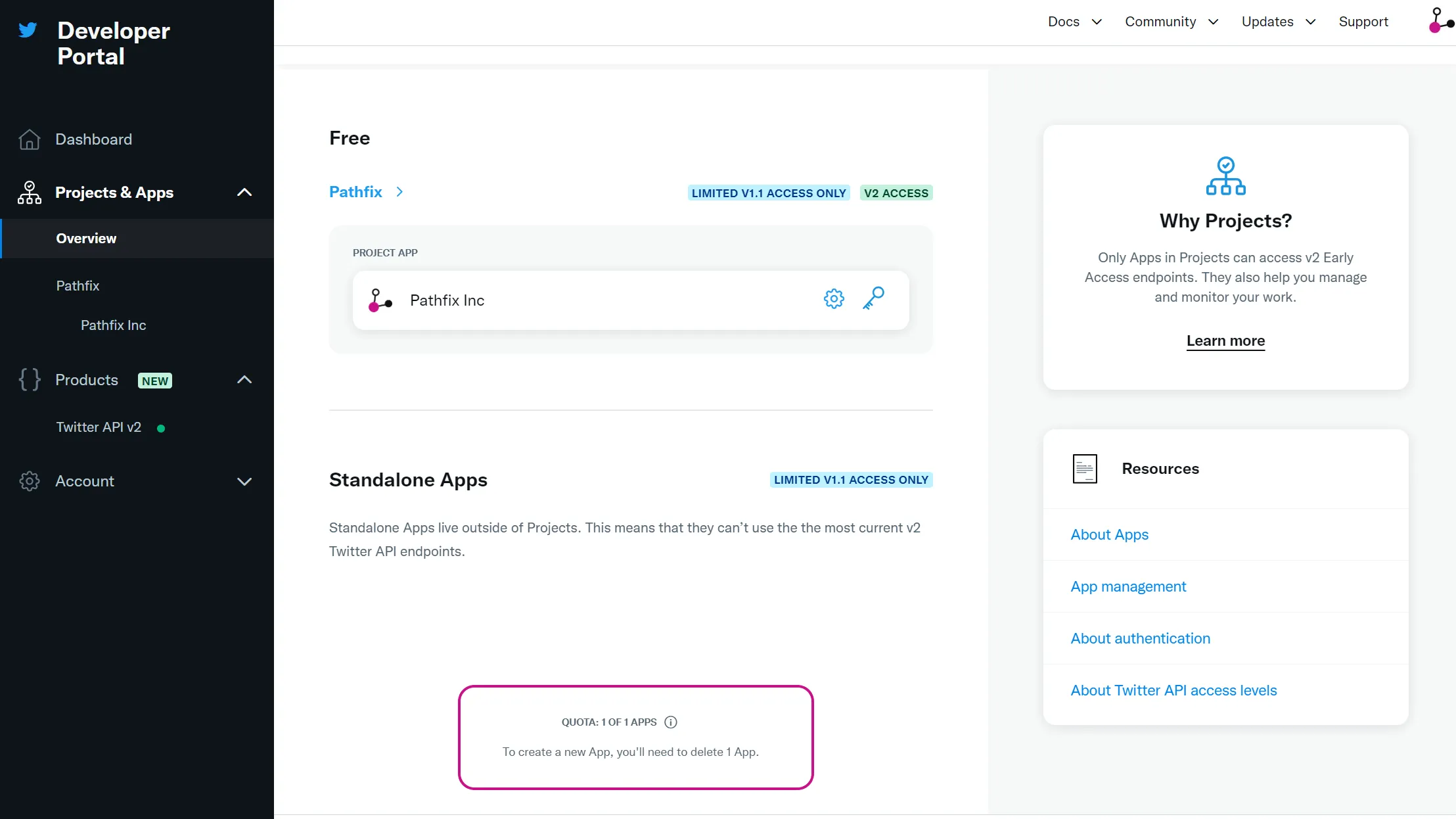Collapse the Projects & Apps section
The width and height of the screenshot is (1456, 819).
(244, 193)
